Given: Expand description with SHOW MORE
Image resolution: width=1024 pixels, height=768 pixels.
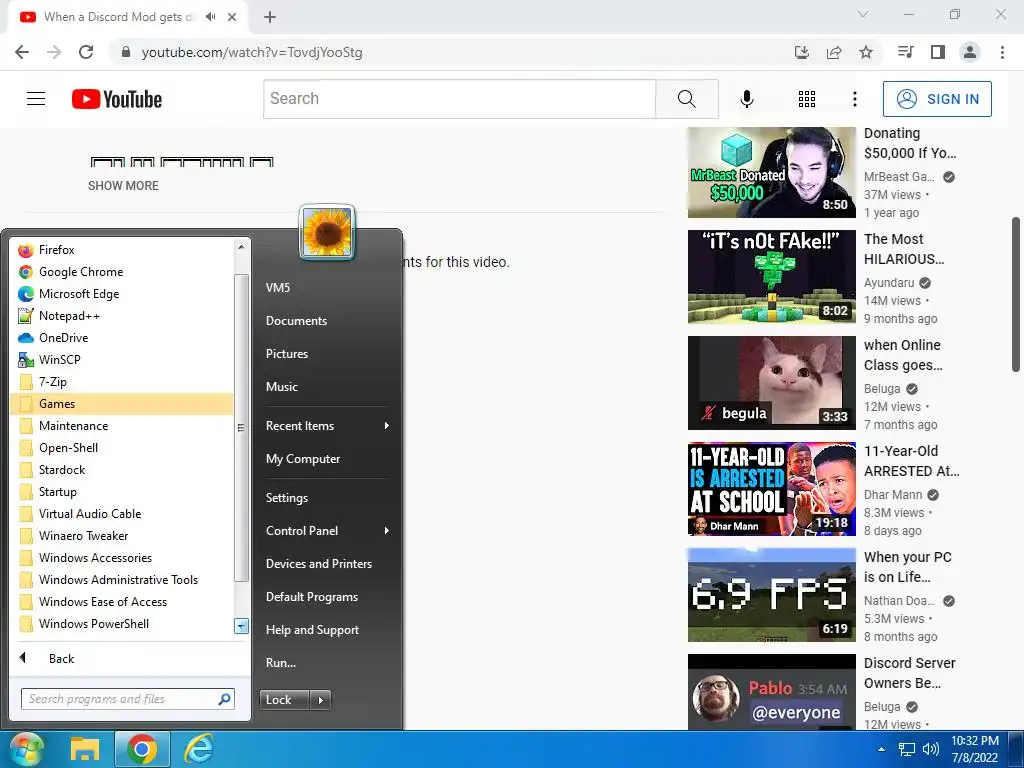Looking at the screenshot, I should pos(123,185).
